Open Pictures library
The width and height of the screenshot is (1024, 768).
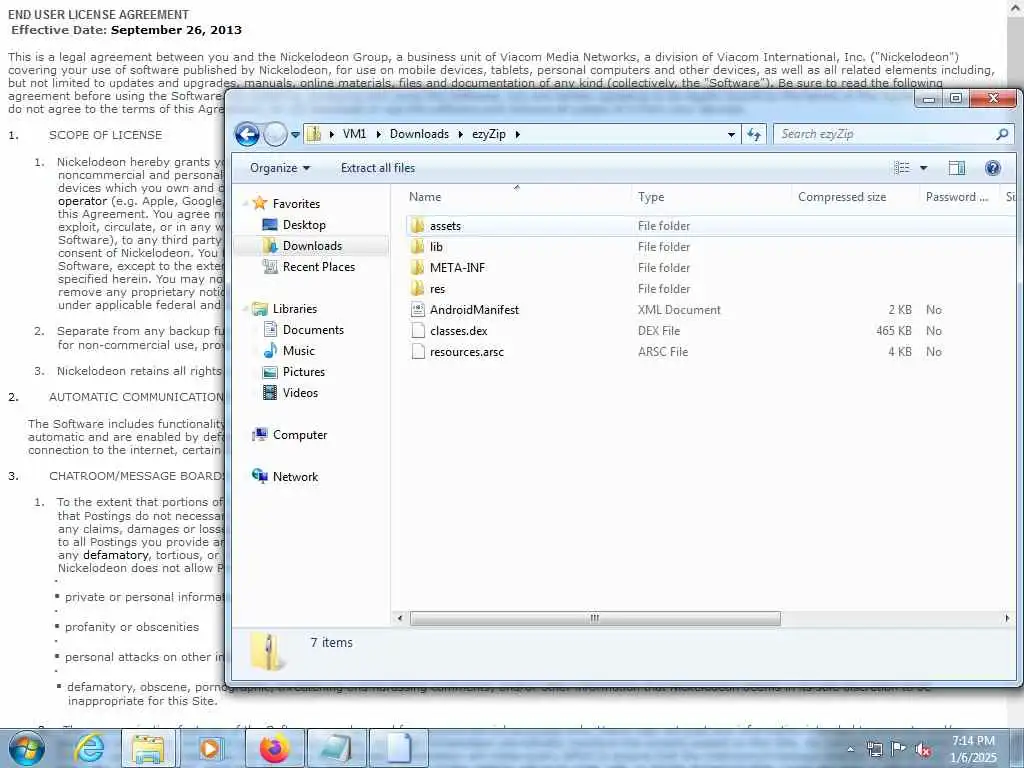304,372
